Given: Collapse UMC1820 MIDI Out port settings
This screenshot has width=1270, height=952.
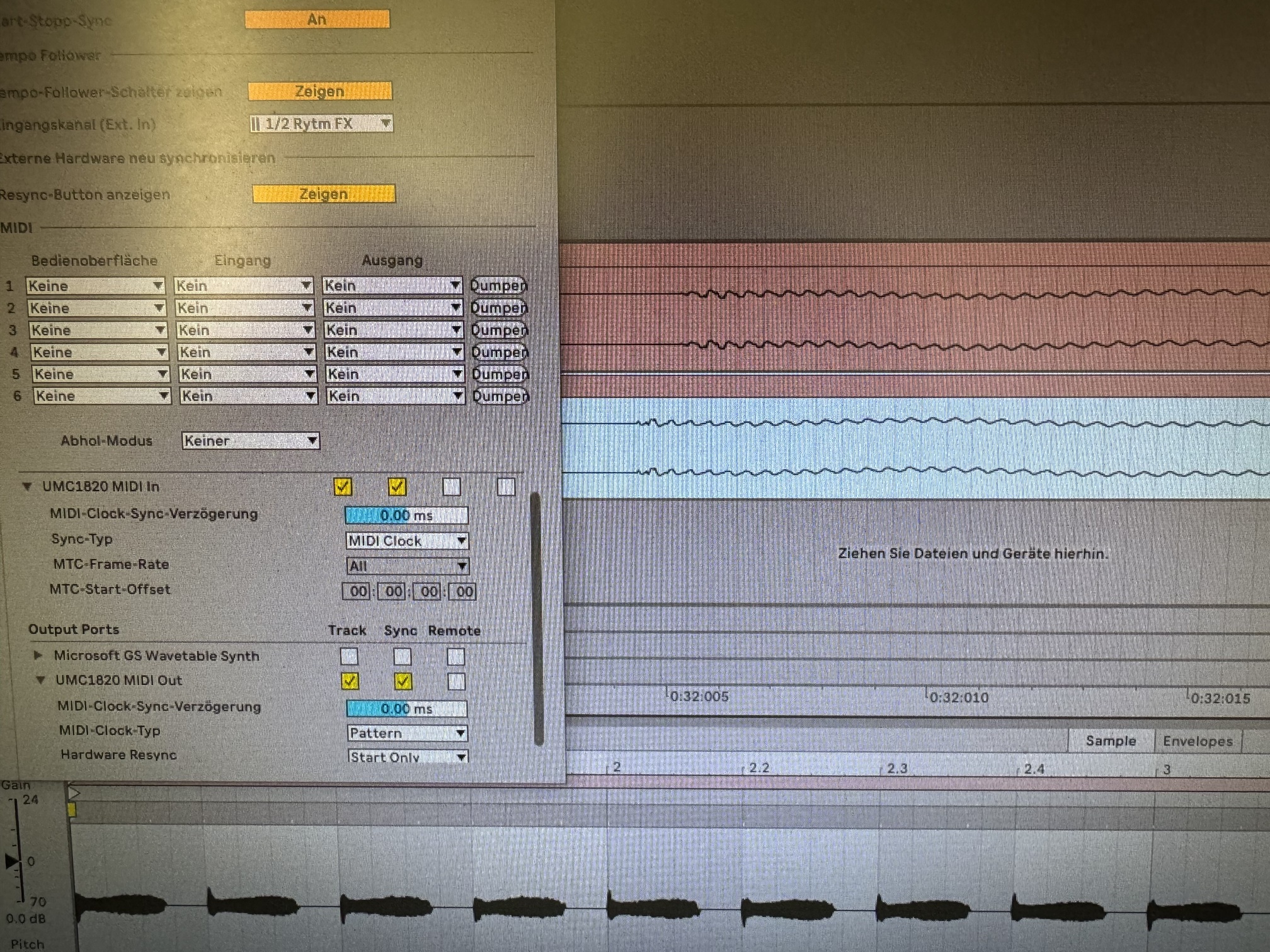Looking at the screenshot, I should click(x=41, y=680).
